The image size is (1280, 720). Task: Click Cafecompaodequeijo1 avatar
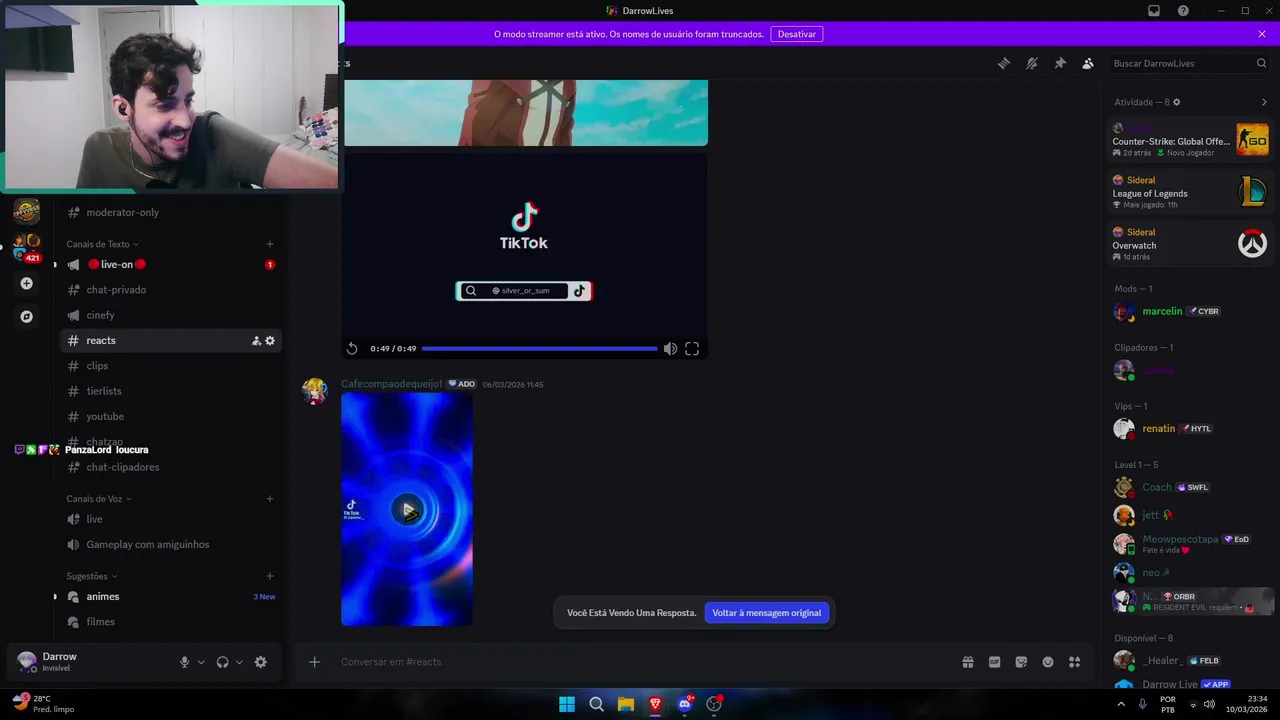click(x=315, y=391)
